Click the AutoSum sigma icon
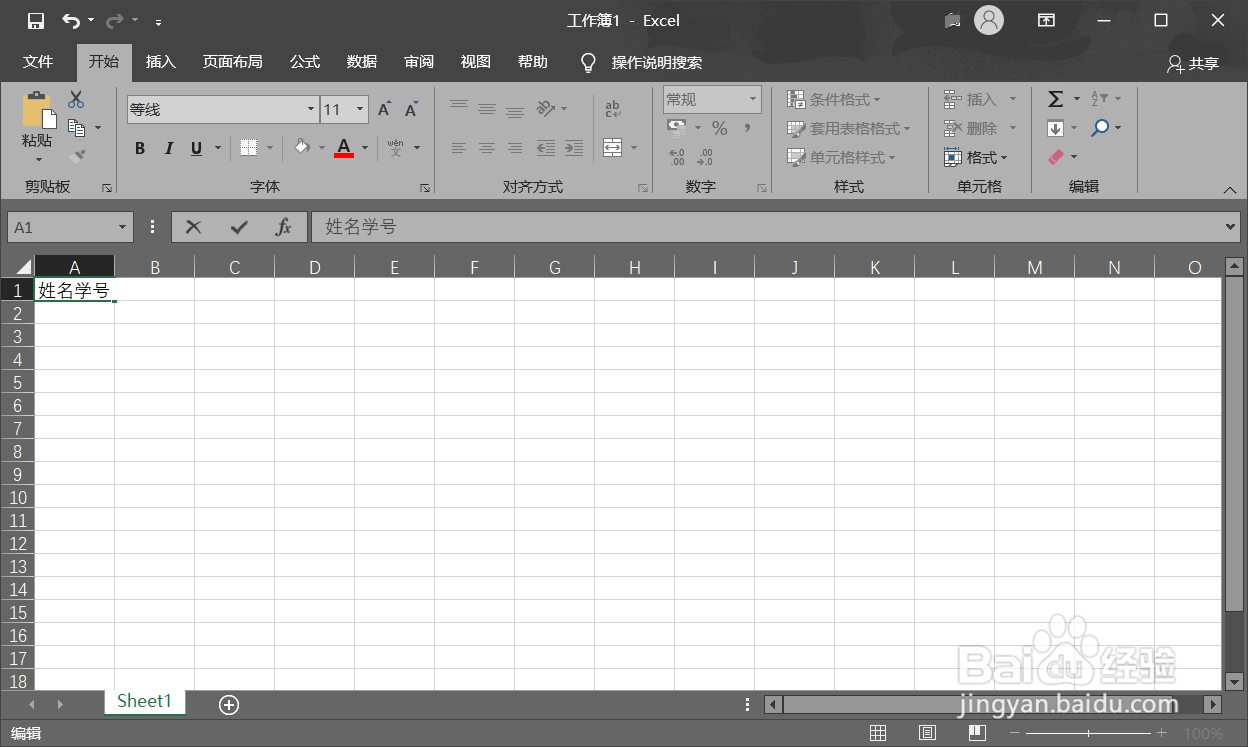1248x747 pixels. point(1055,99)
